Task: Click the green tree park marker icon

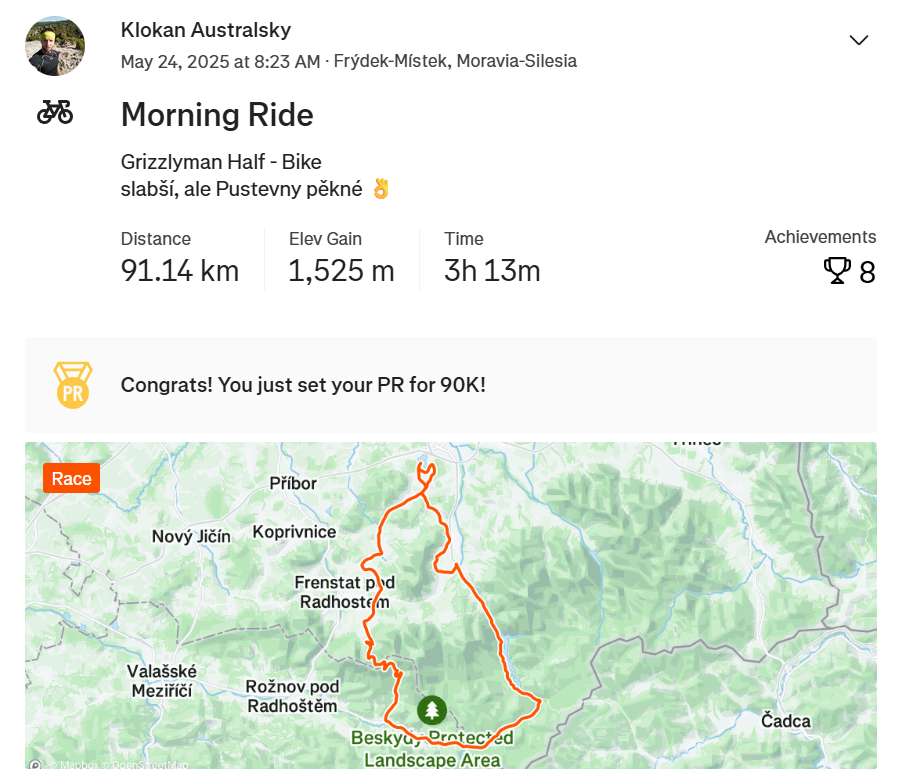Action: coord(432,711)
